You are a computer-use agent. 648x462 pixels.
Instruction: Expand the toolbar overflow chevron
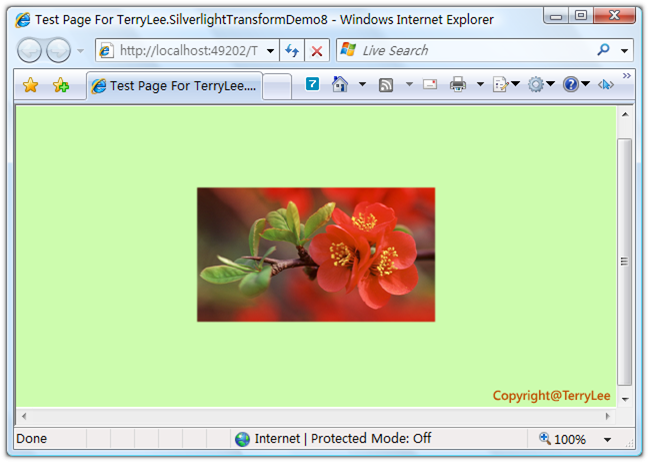(x=627, y=76)
